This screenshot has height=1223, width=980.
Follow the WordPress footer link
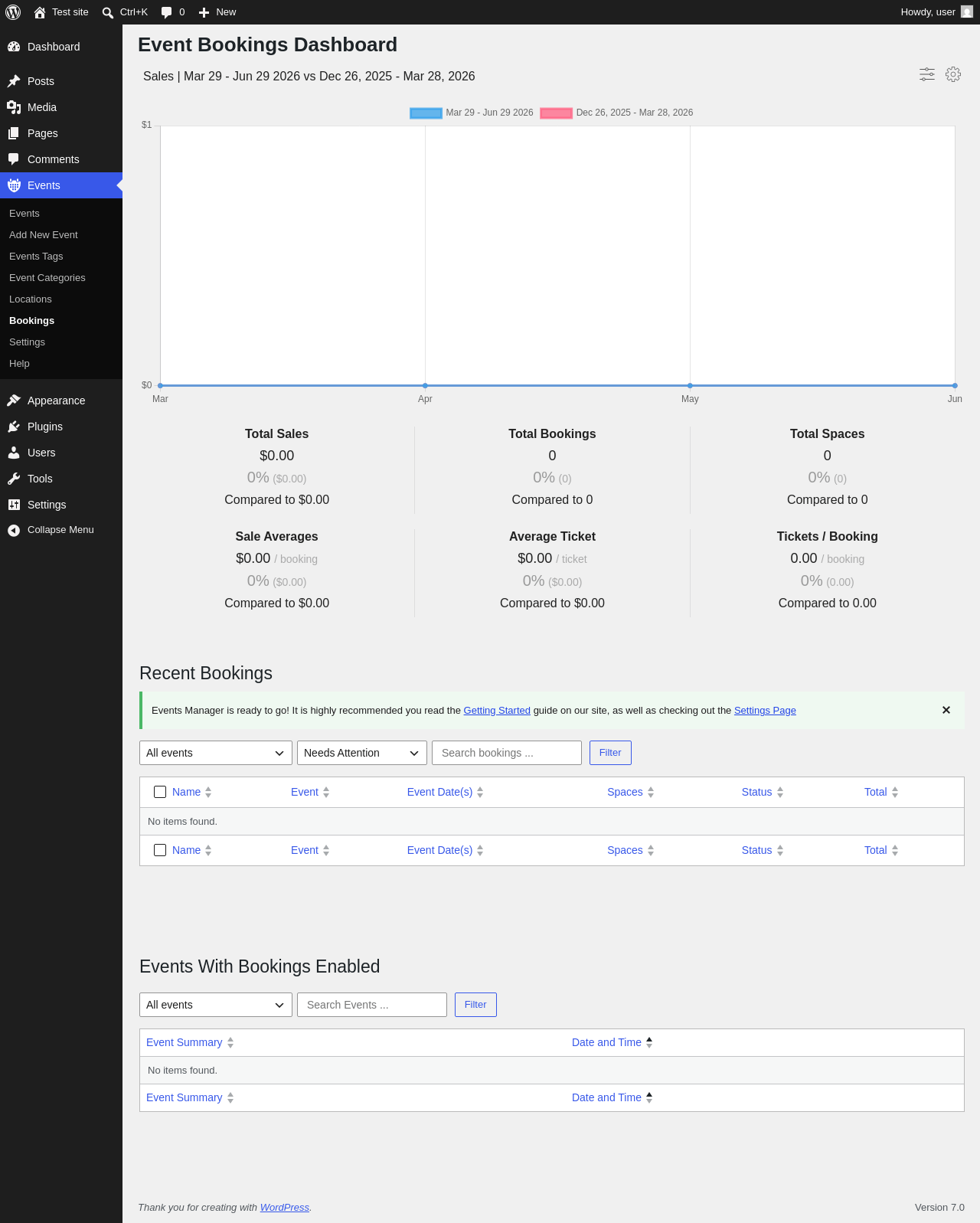(x=285, y=1208)
